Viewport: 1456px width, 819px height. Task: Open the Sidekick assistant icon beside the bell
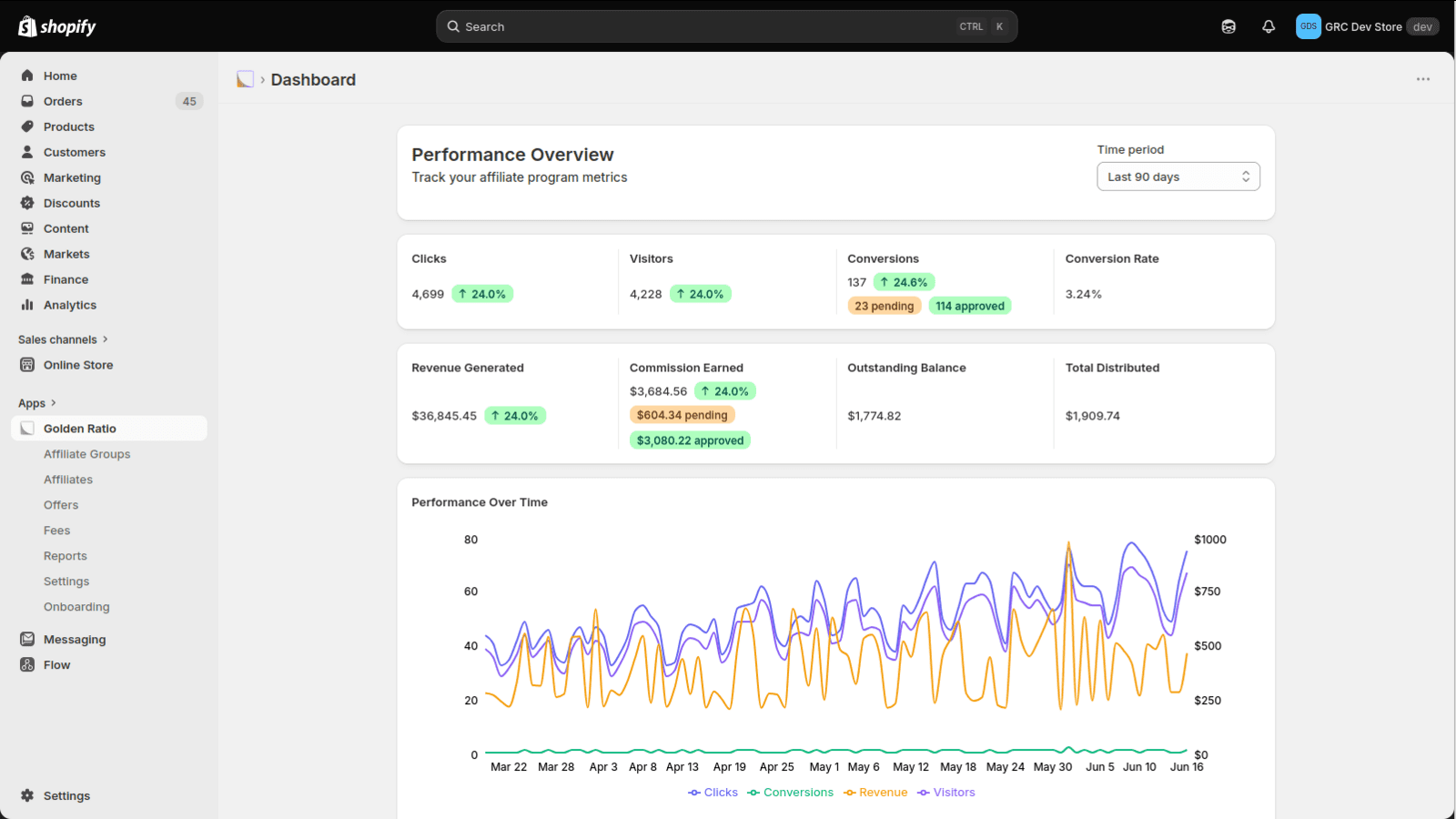tap(1228, 26)
